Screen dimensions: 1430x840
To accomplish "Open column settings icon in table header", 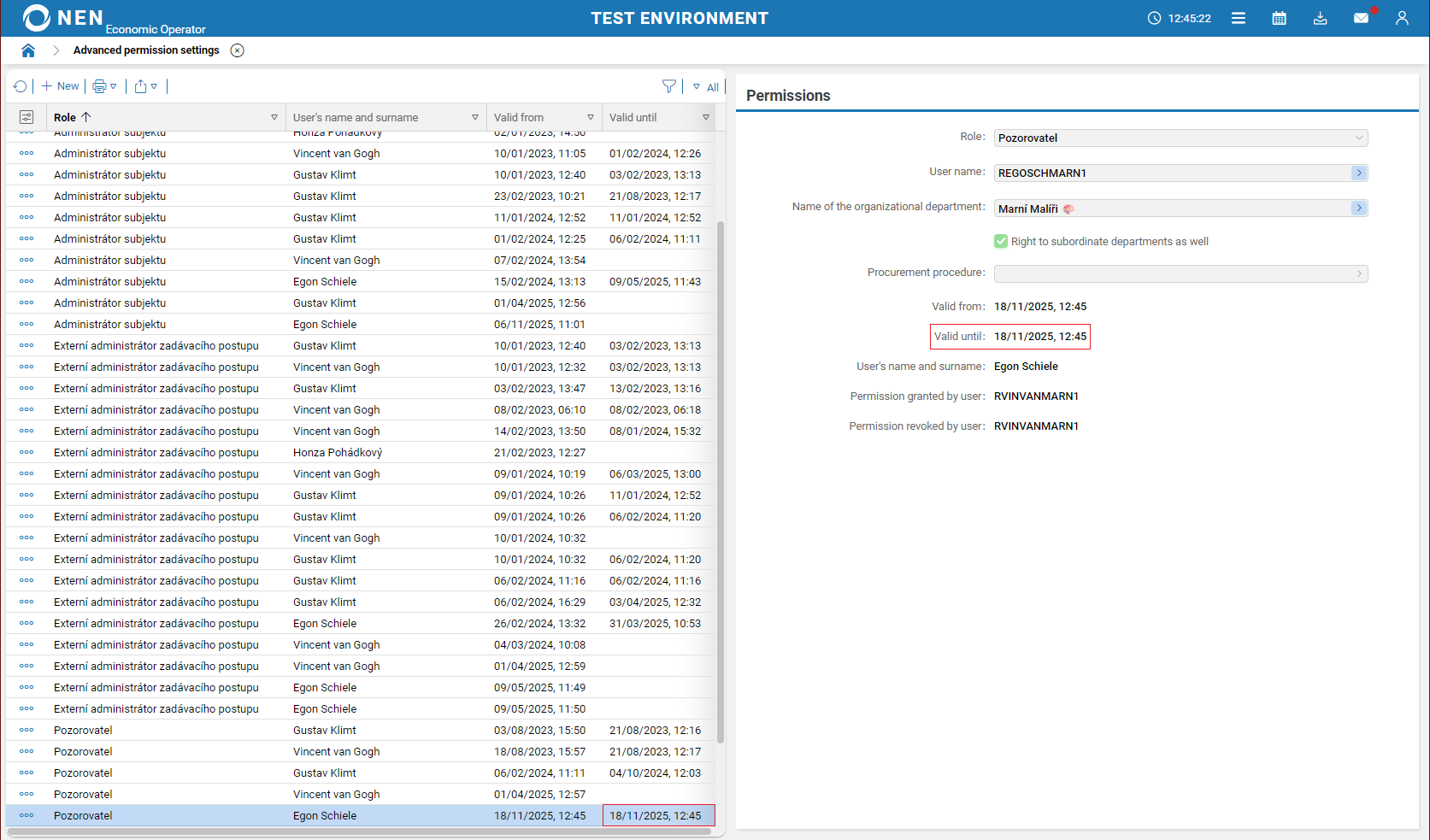I will pos(26,117).
